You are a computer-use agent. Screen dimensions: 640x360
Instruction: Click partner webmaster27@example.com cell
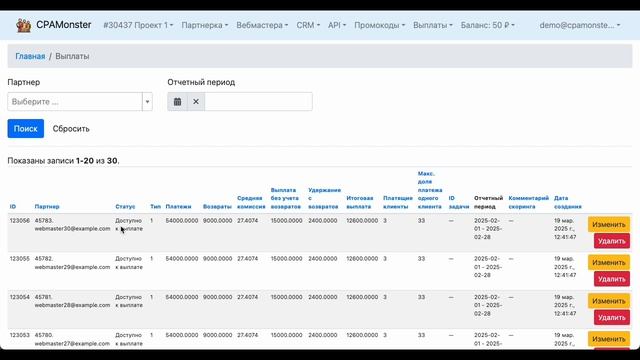(72, 339)
